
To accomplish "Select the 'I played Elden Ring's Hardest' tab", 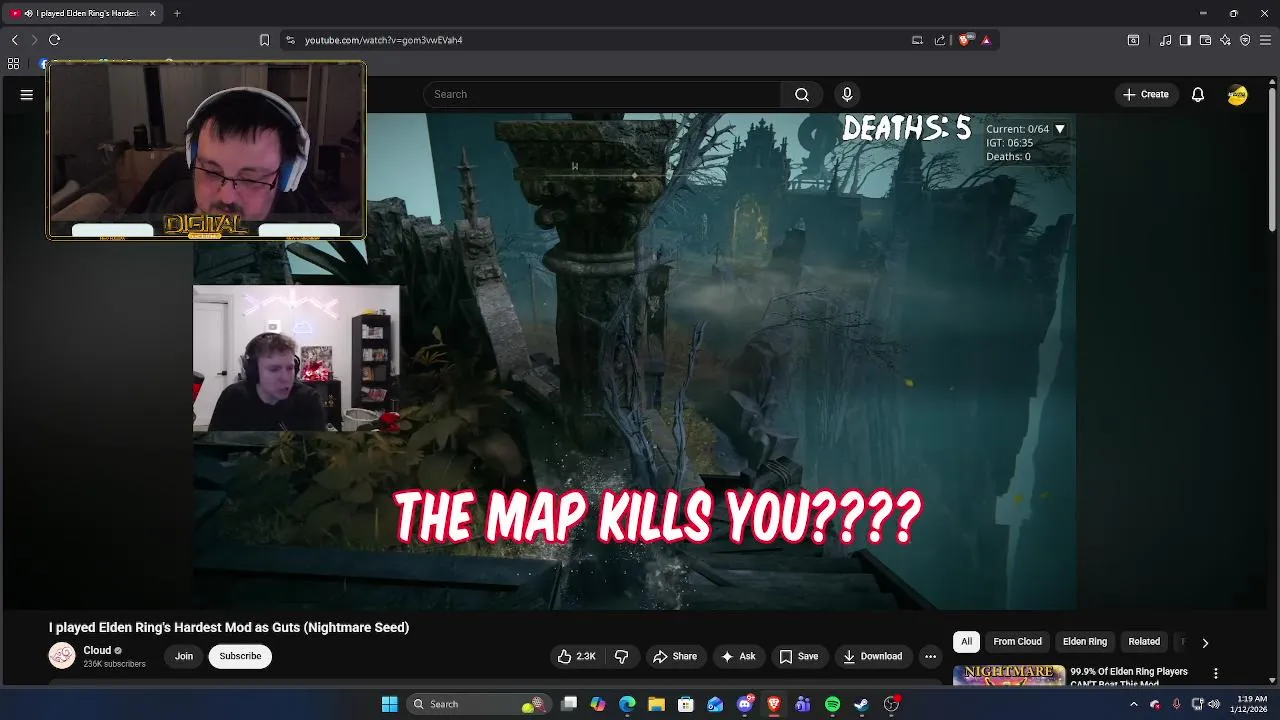I will point(82,13).
